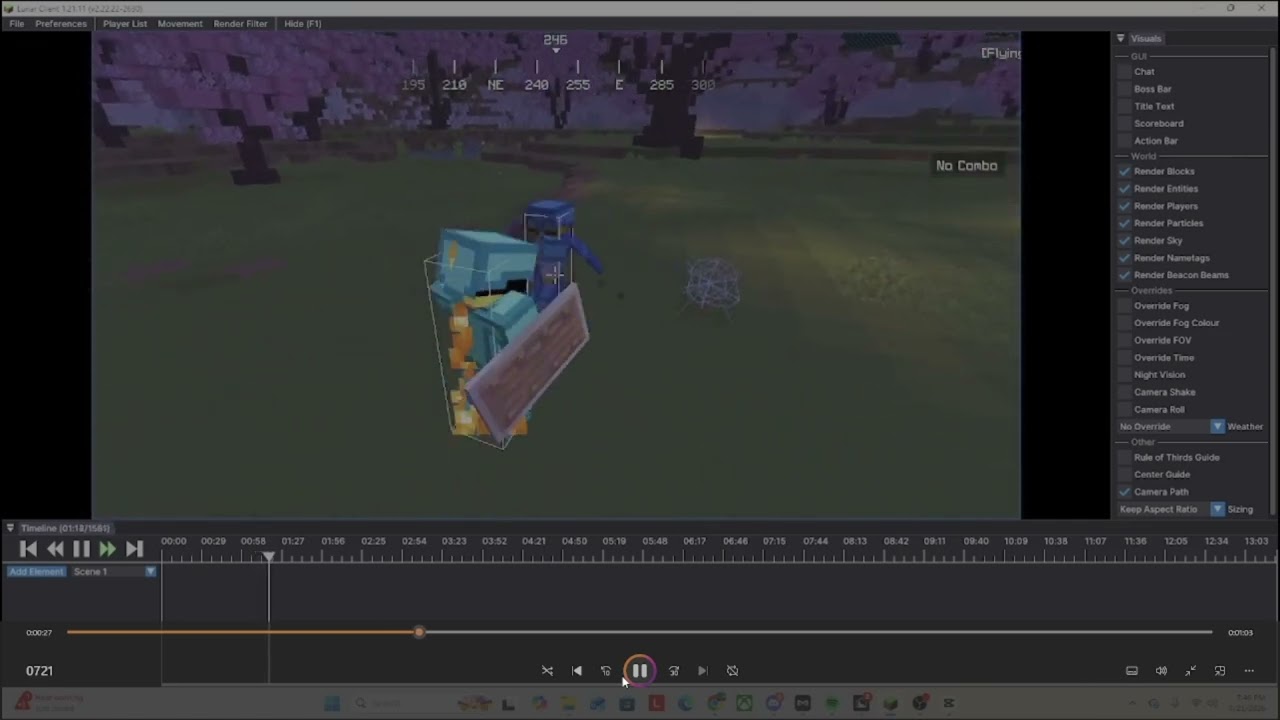Pause the timeline playback
Viewport: 1280px width, 720px height.
[81, 549]
